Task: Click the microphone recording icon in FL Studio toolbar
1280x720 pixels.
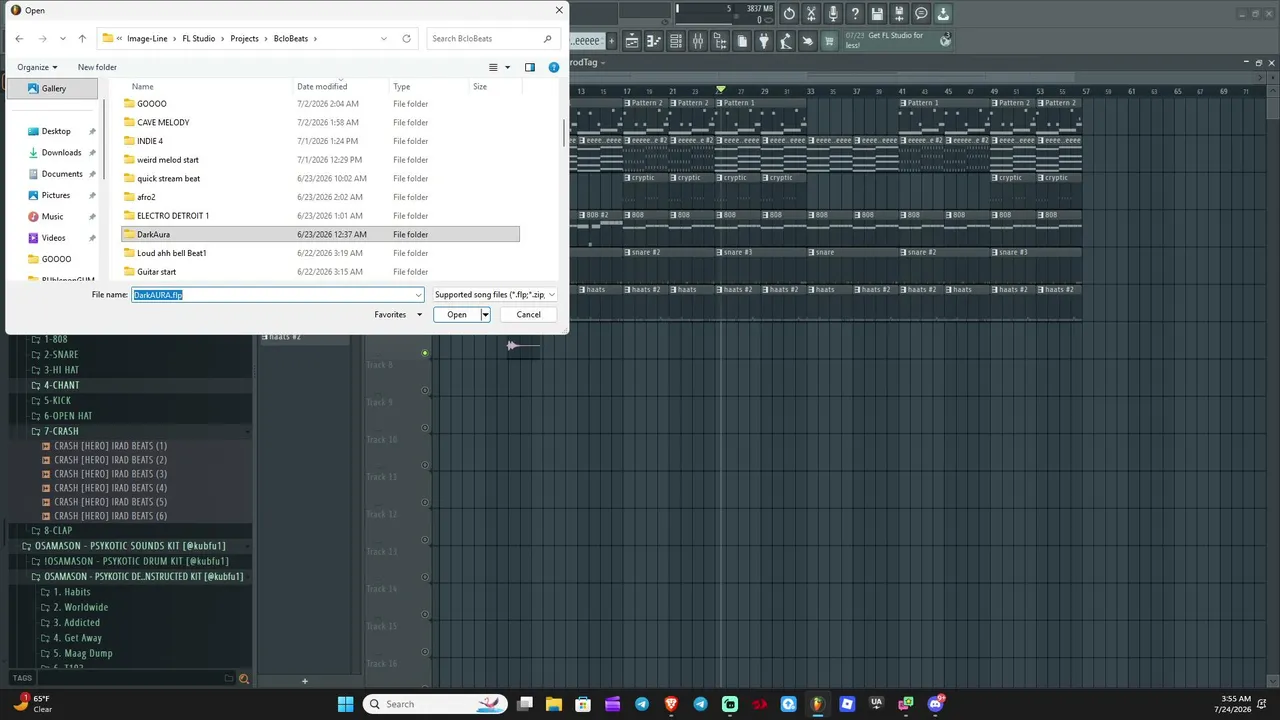Action: [833, 14]
